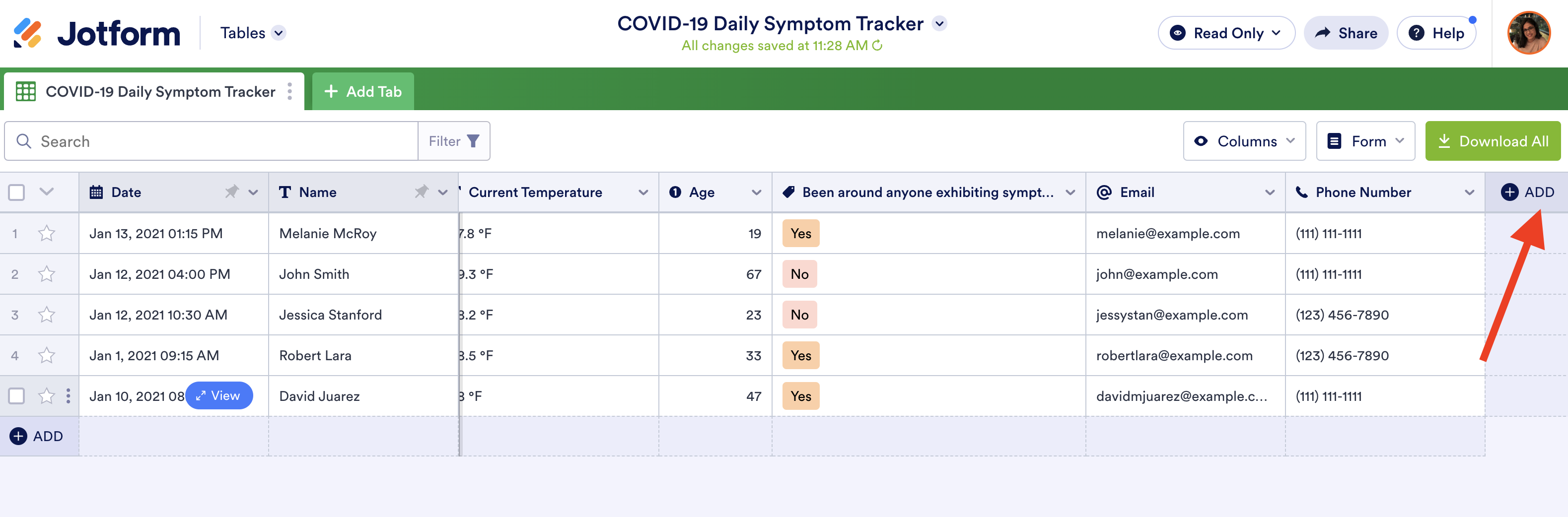Click Add Tab
The image size is (1568, 517).
coord(363,92)
